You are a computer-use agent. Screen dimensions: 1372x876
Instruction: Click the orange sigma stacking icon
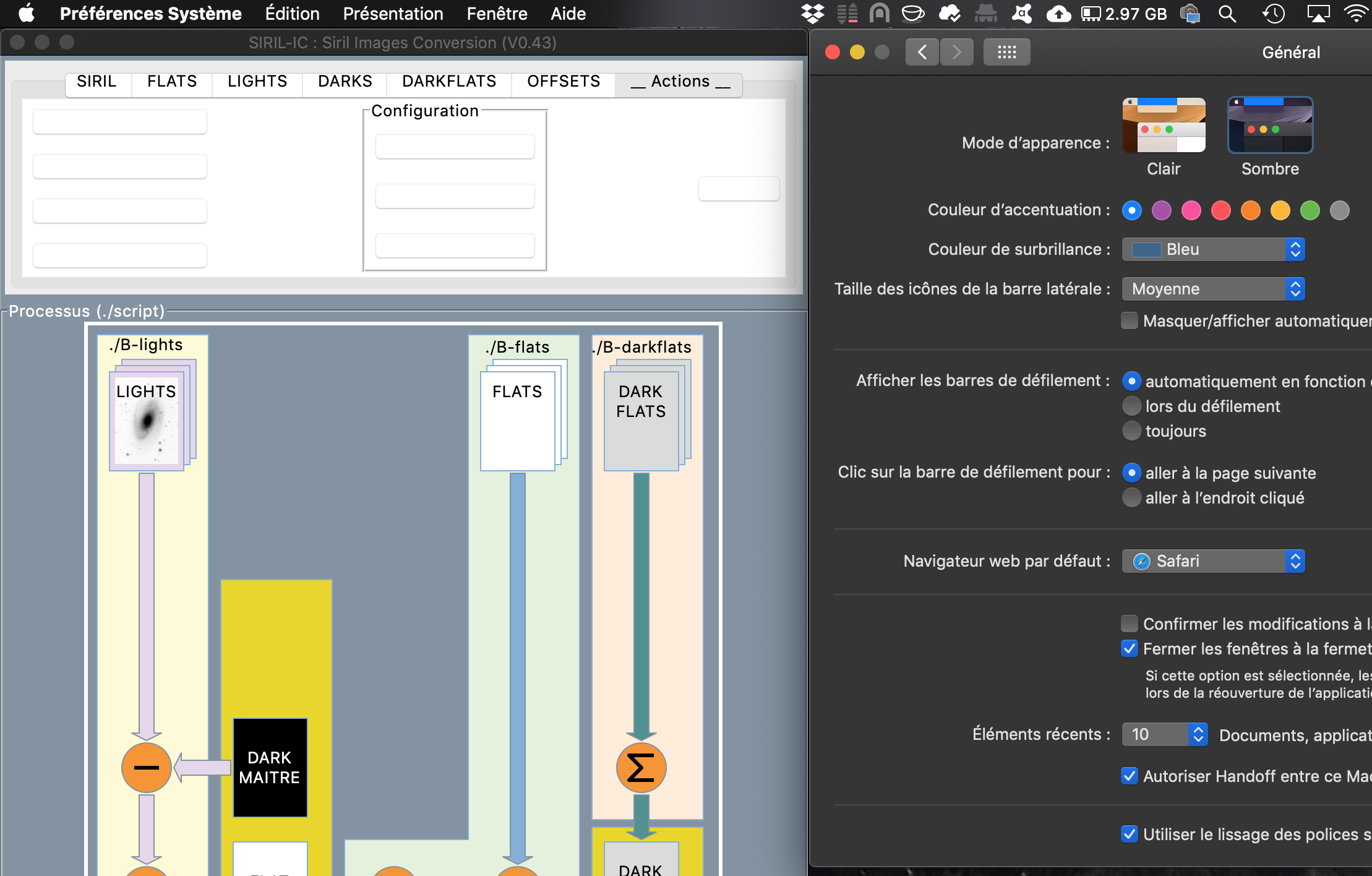pyautogui.click(x=641, y=768)
